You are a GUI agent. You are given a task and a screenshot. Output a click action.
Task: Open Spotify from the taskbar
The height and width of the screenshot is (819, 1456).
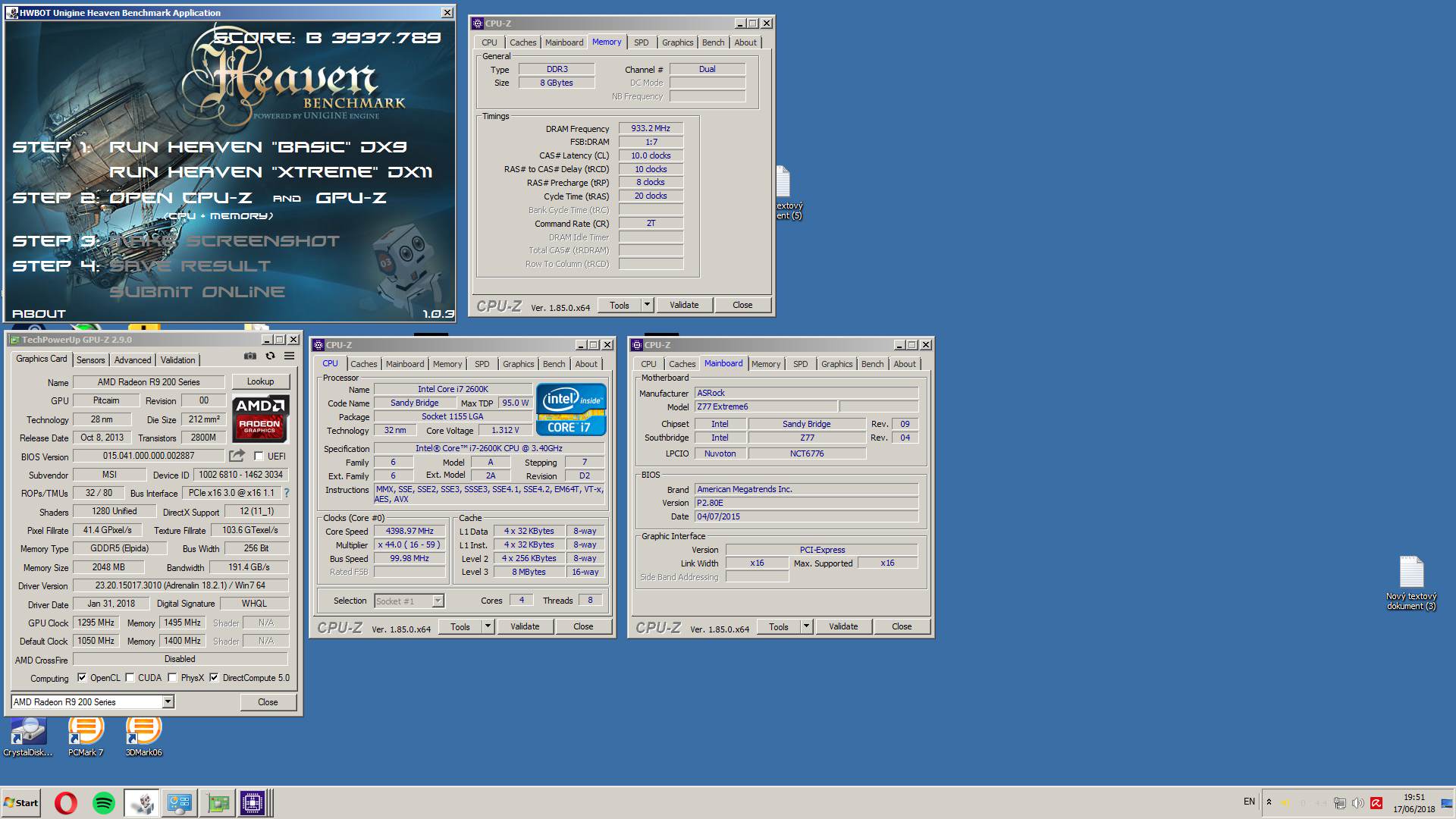pos(104,803)
